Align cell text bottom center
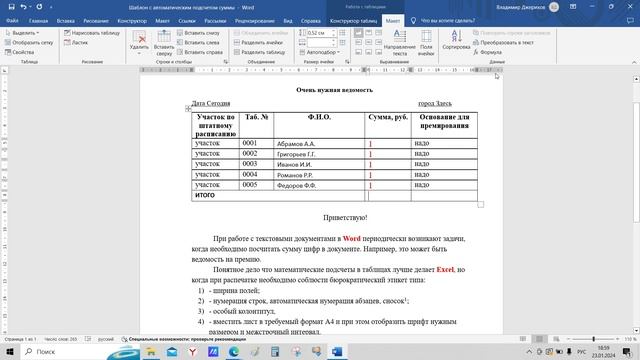The width and height of the screenshot is (640, 360). [x=369, y=52]
